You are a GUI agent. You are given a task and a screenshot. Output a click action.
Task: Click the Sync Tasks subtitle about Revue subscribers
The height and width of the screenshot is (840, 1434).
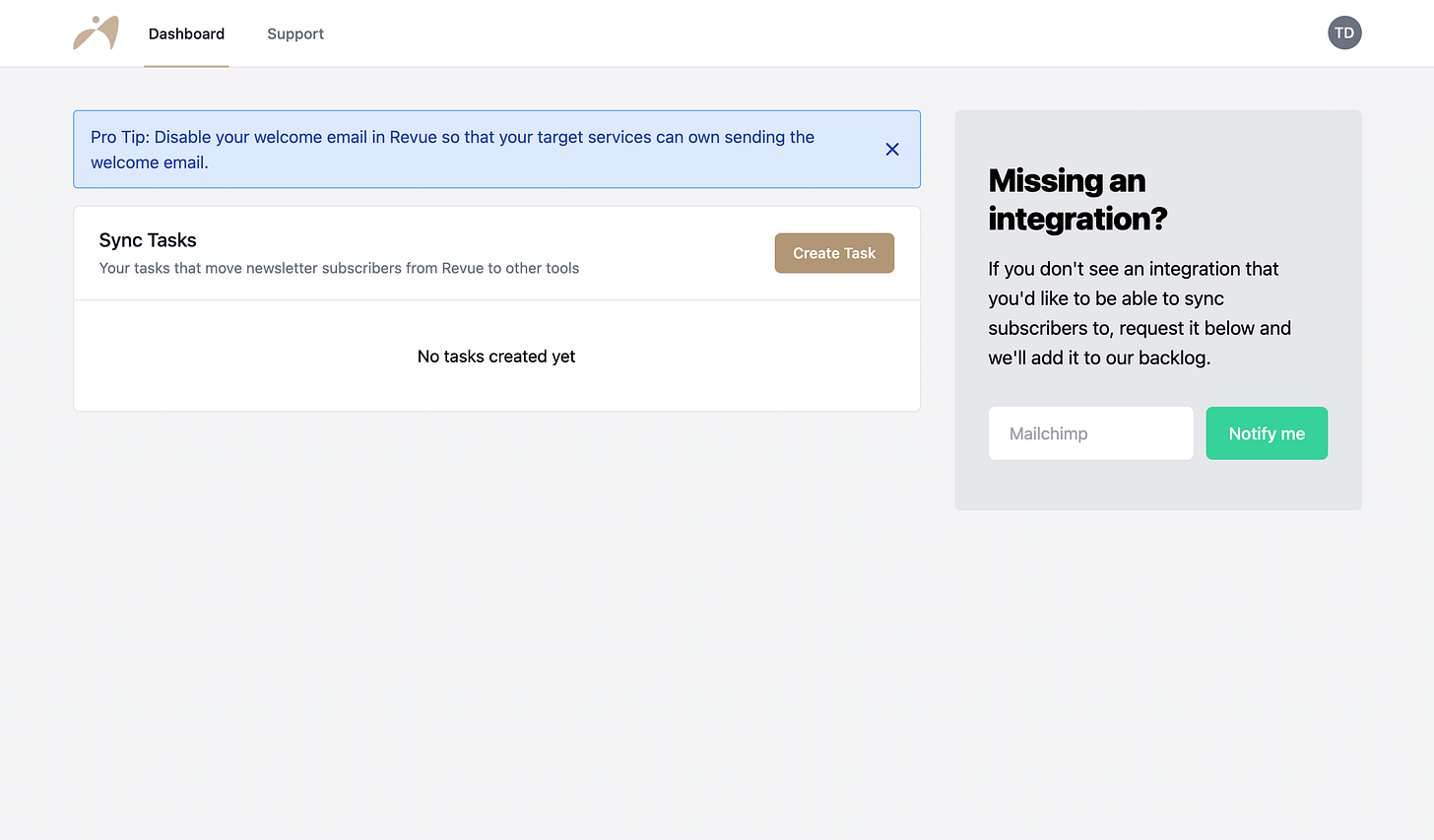(339, 268)
